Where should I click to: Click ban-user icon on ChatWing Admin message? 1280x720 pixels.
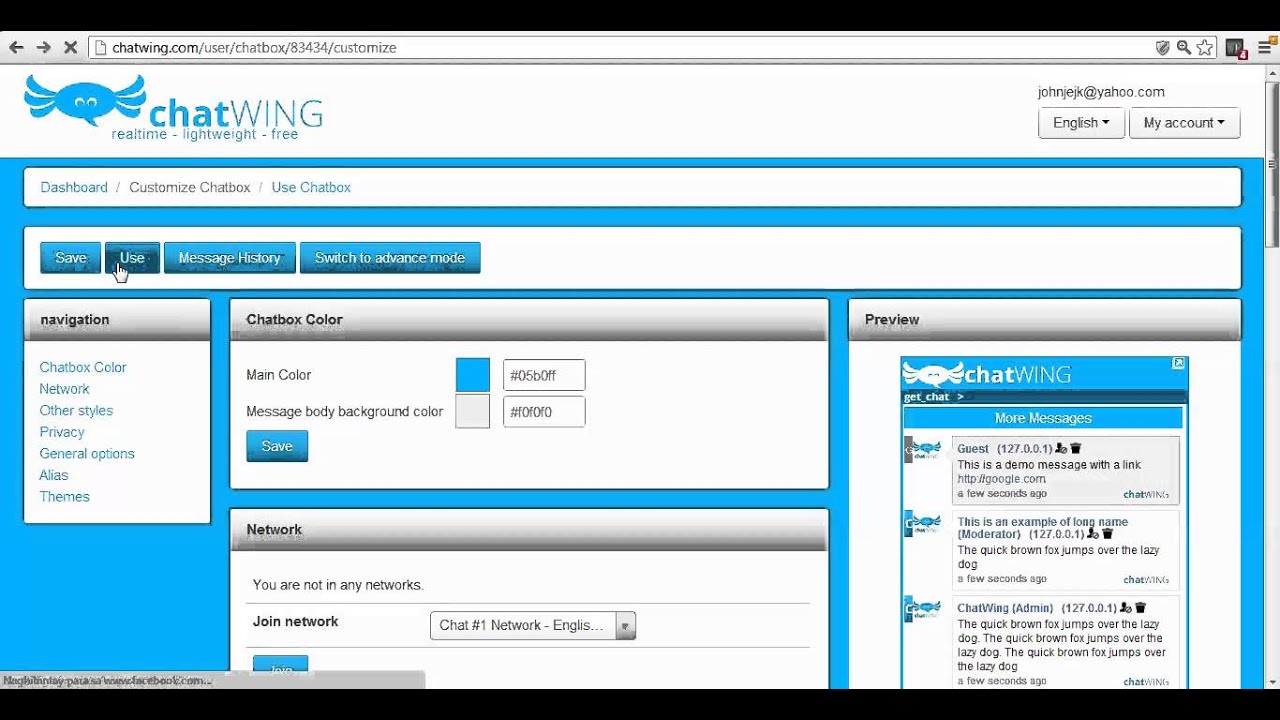pyautogui.click(x=1126, y=608)
